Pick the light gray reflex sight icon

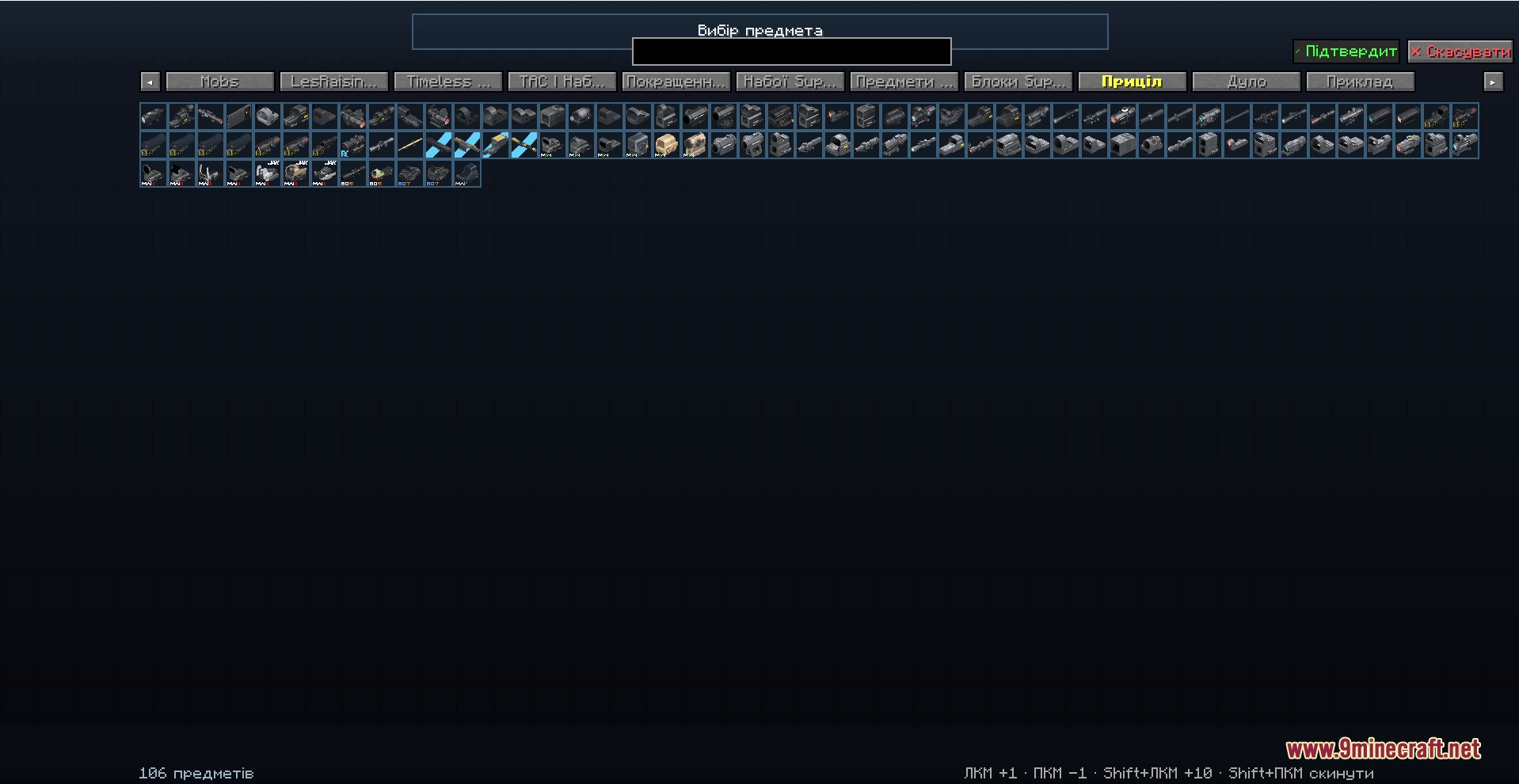(x=268, y=116)
